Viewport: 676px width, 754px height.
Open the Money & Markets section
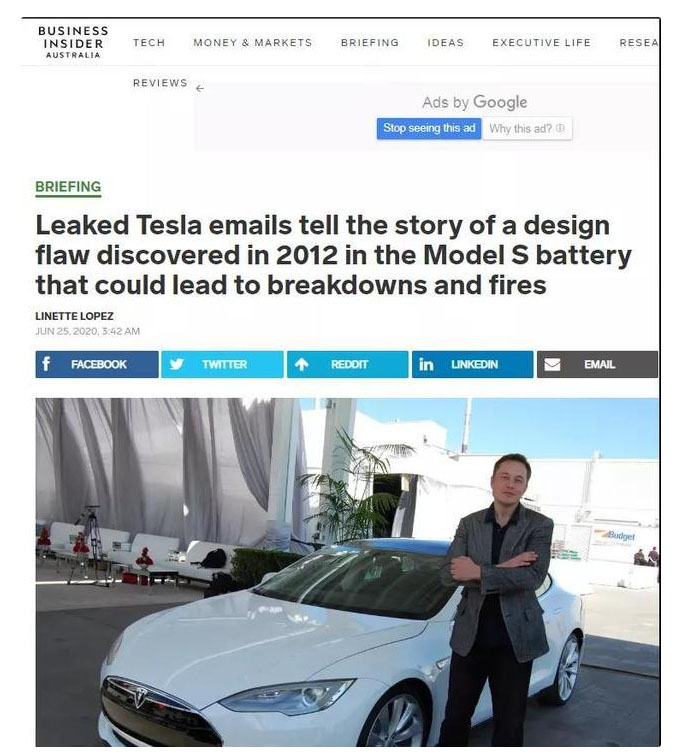pyautogui.click(x=252, y=43)
